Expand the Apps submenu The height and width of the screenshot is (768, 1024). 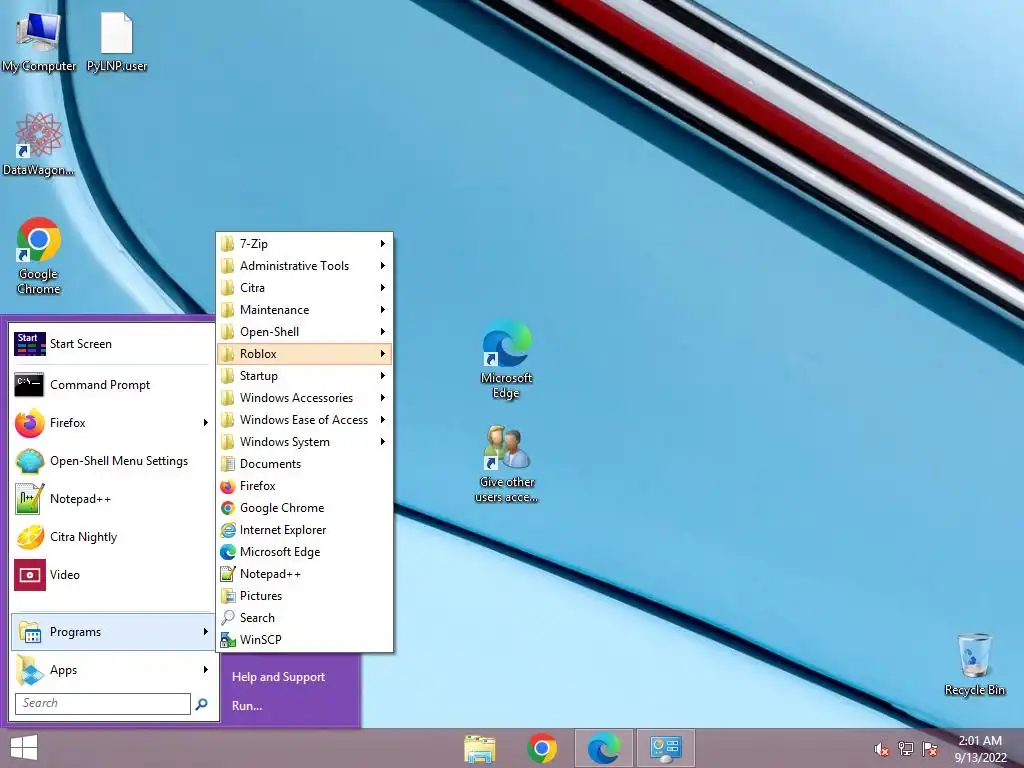coord(113,669)
